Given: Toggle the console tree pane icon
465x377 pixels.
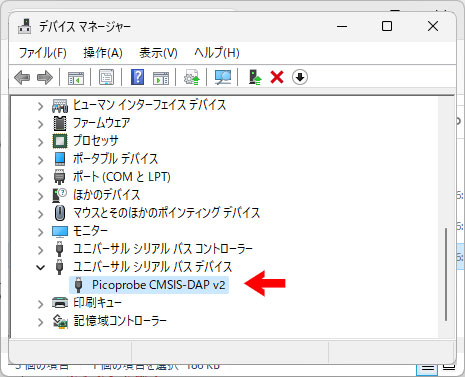Looking at the screenshot, I should [76, 78].
